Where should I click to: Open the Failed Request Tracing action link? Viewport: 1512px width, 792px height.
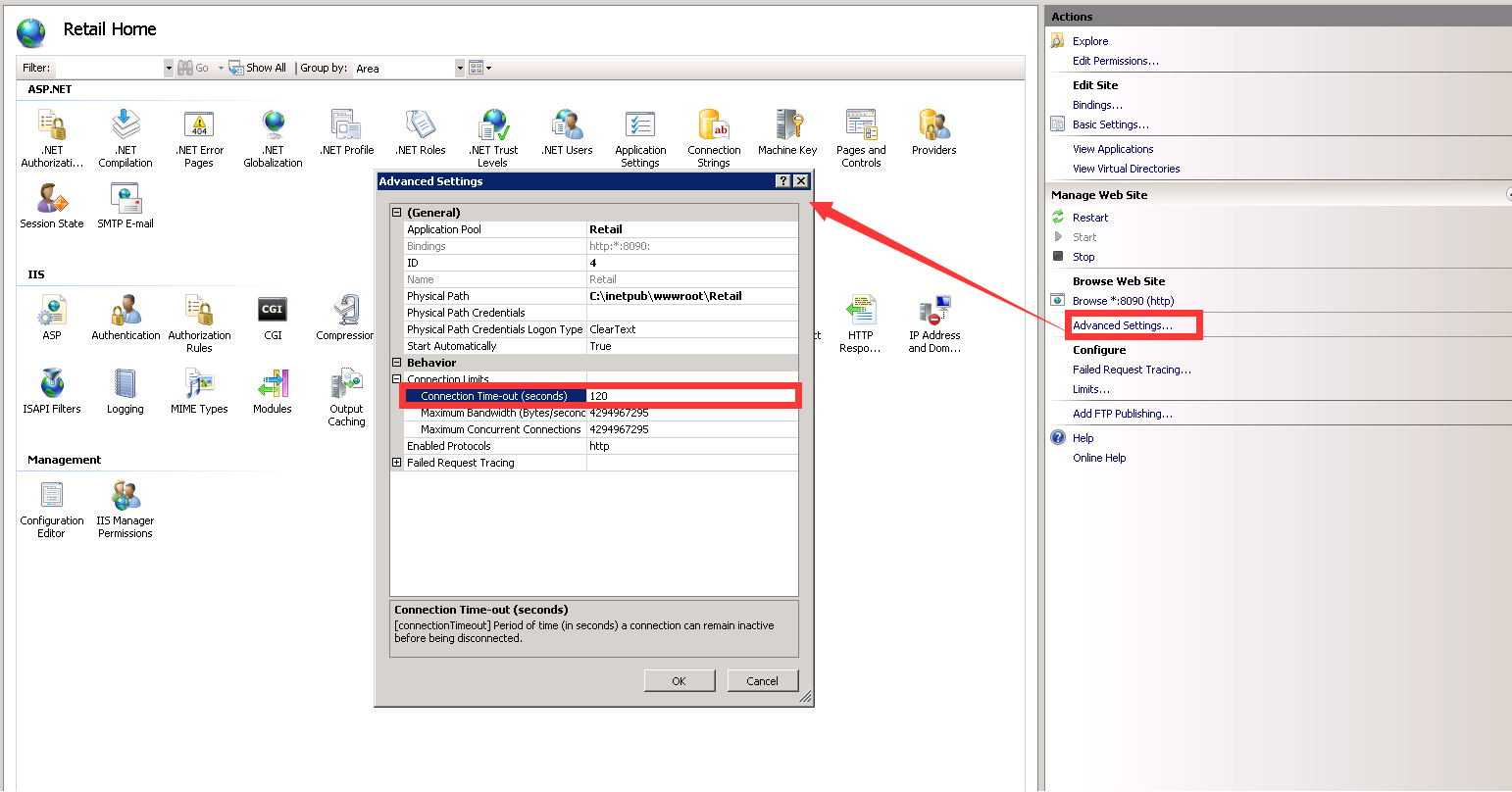(1132, 370)
